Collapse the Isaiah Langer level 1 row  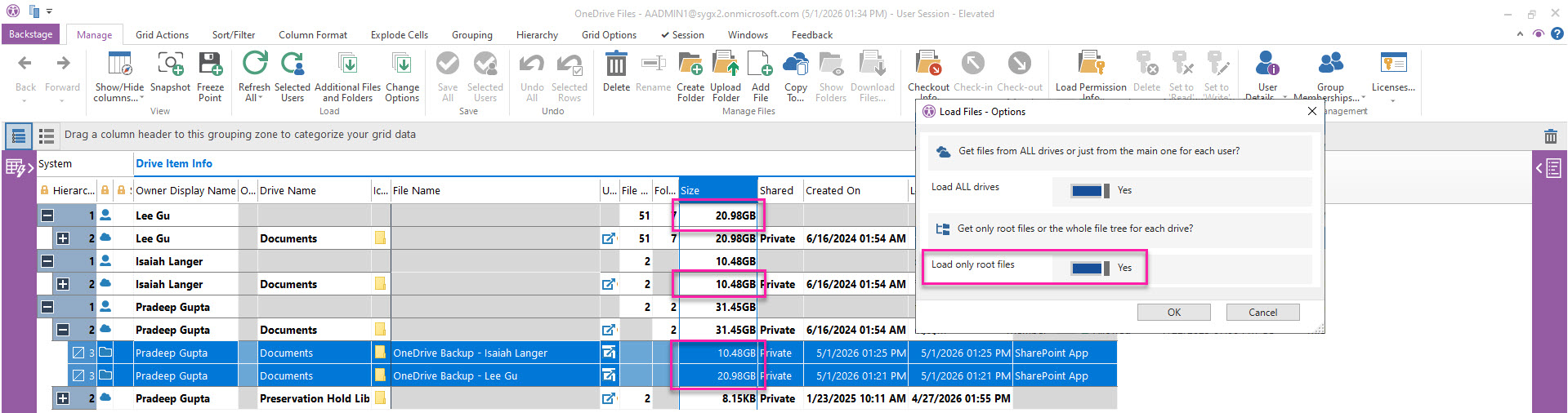point(47,261)
